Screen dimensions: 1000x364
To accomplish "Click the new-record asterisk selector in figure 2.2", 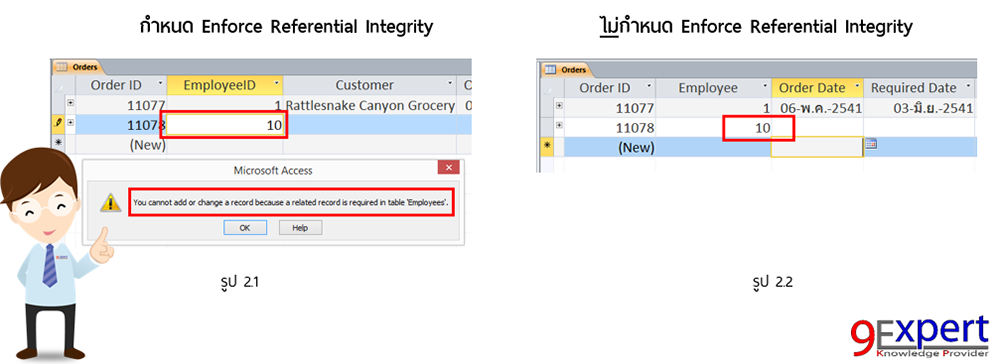I will point(547,146).
